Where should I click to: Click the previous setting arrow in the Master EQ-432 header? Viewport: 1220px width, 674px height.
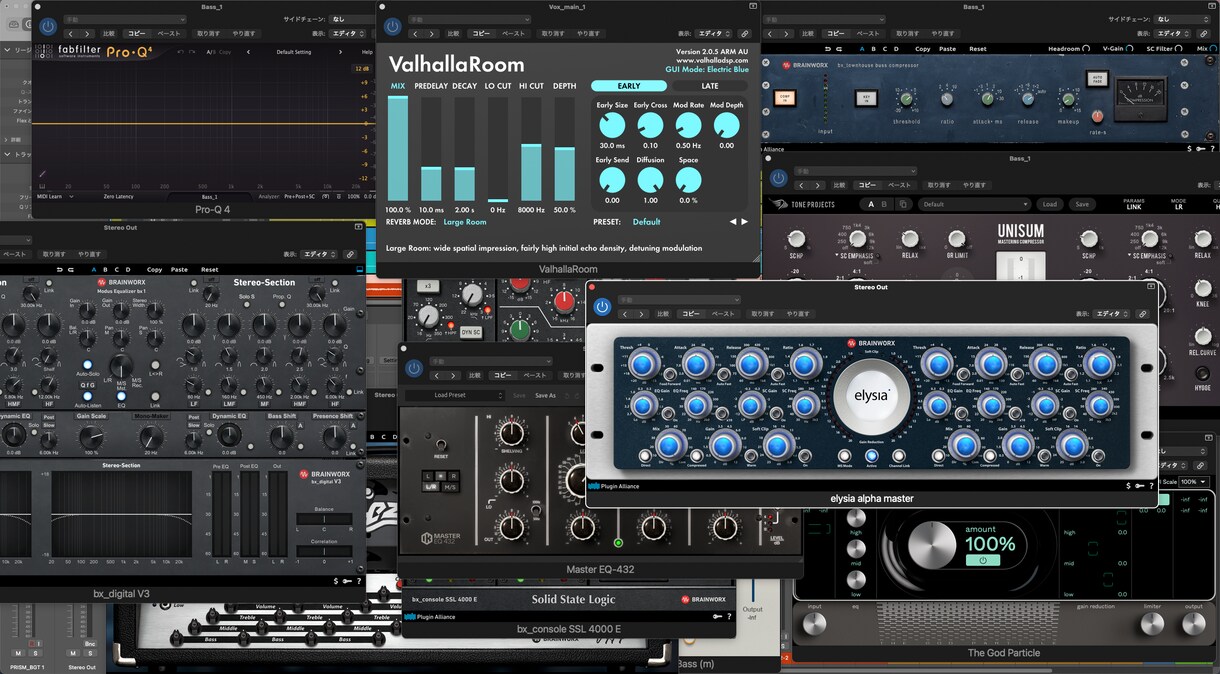point(439,375)
